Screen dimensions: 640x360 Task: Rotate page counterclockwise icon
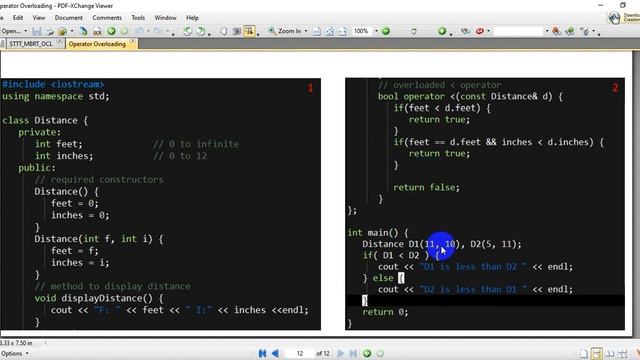pyautogui.click(x=187, y=31)
